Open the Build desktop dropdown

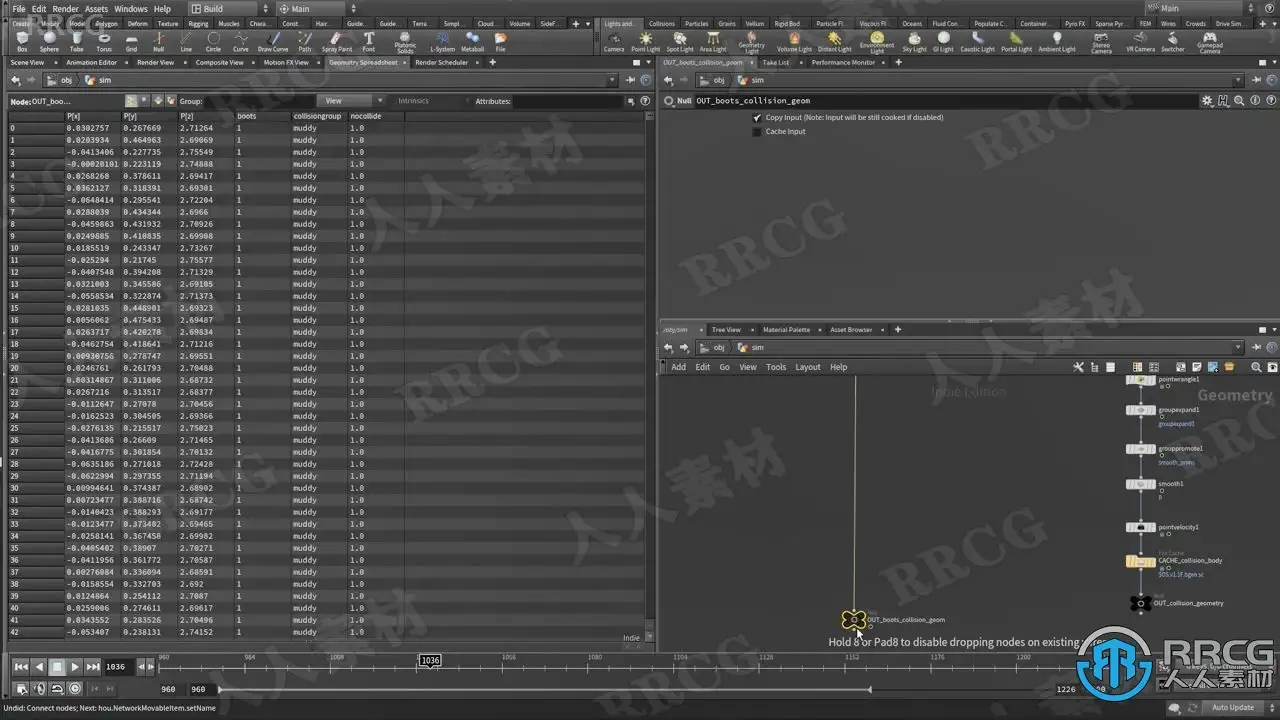(x=231, y=9)
